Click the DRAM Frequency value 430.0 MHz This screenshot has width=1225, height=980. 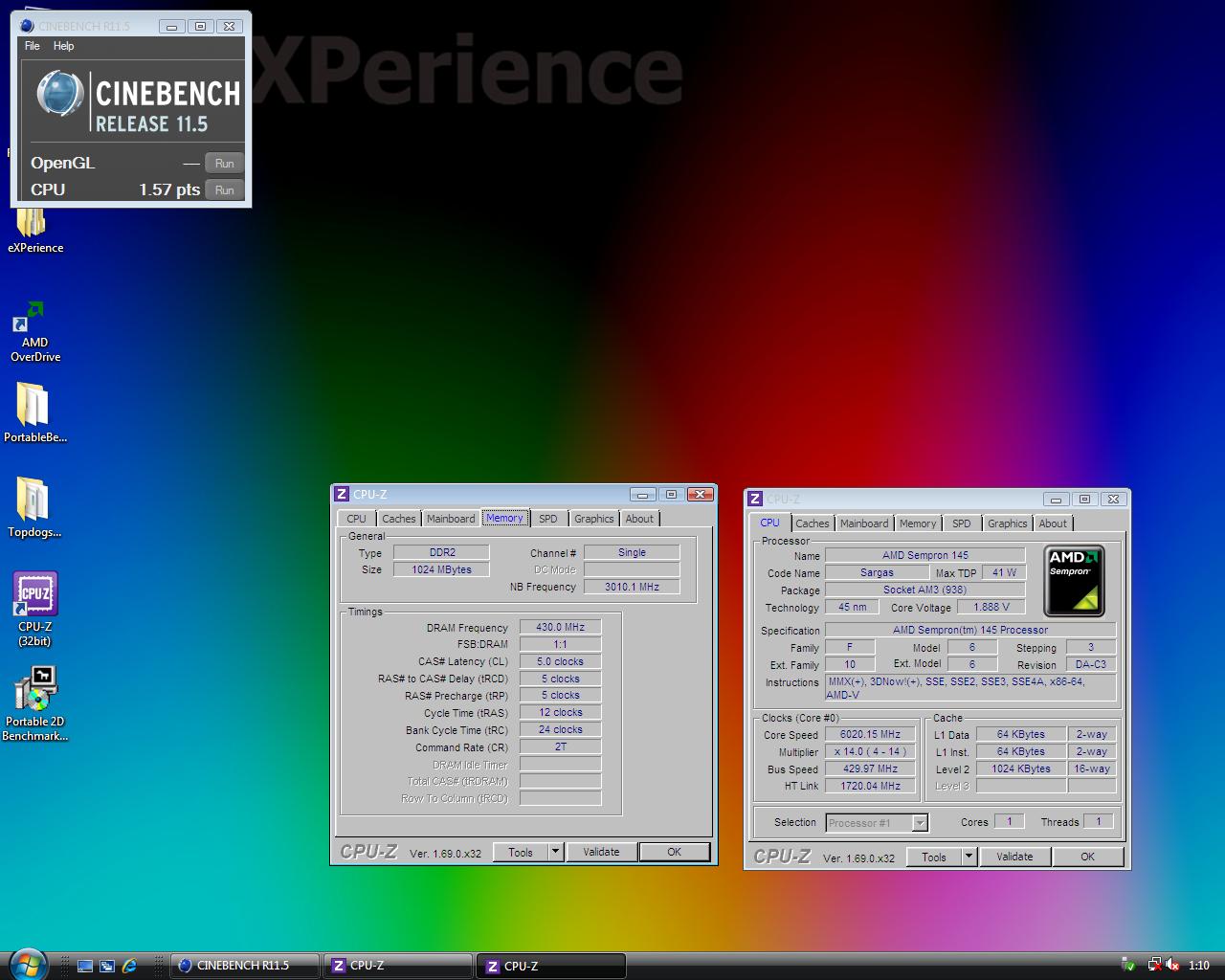[x=560, y=627]
